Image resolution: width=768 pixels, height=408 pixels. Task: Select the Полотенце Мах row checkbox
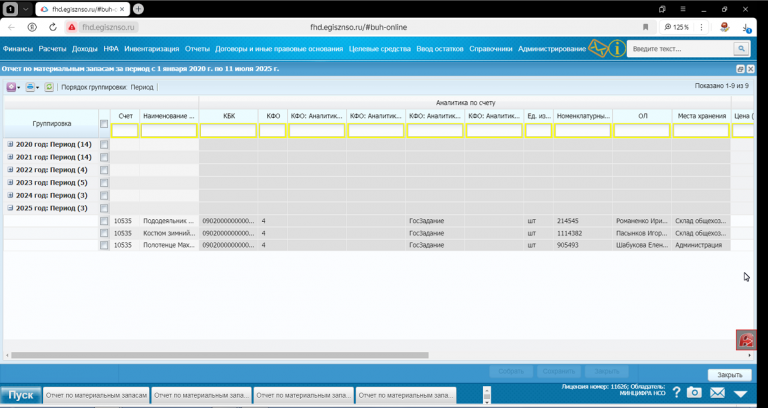(104, 245)
